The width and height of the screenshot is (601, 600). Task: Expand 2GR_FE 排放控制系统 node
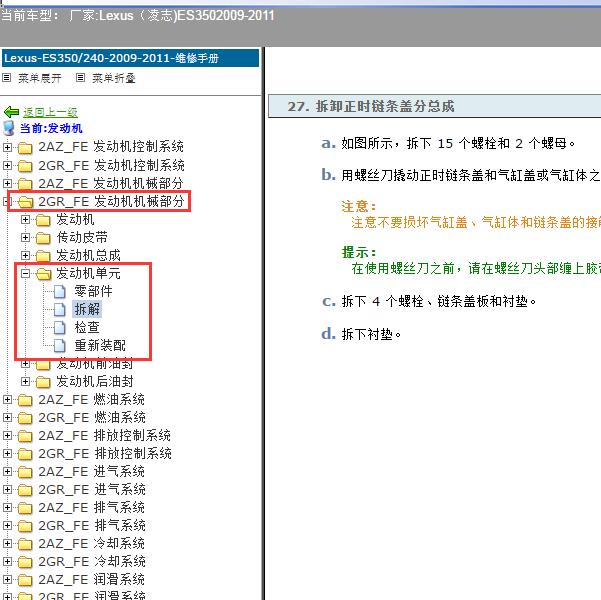(x=7, y=454)
